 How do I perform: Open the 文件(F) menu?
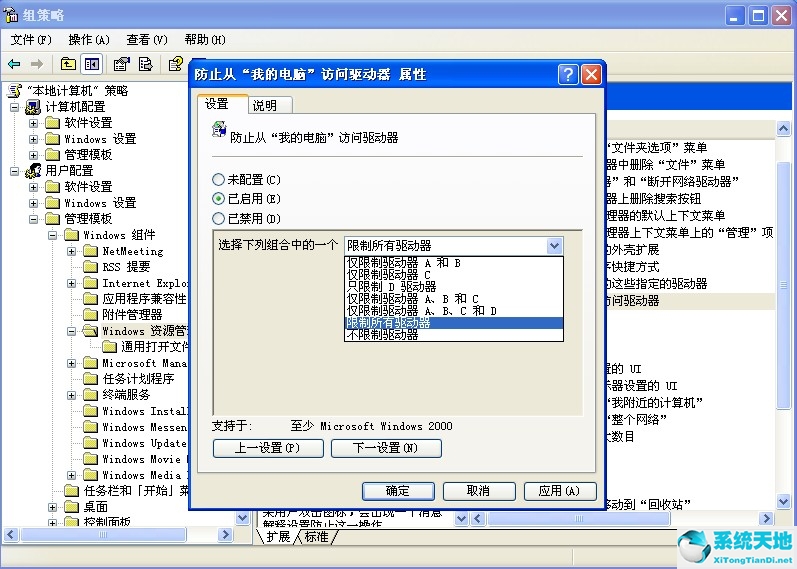(31, 40)
